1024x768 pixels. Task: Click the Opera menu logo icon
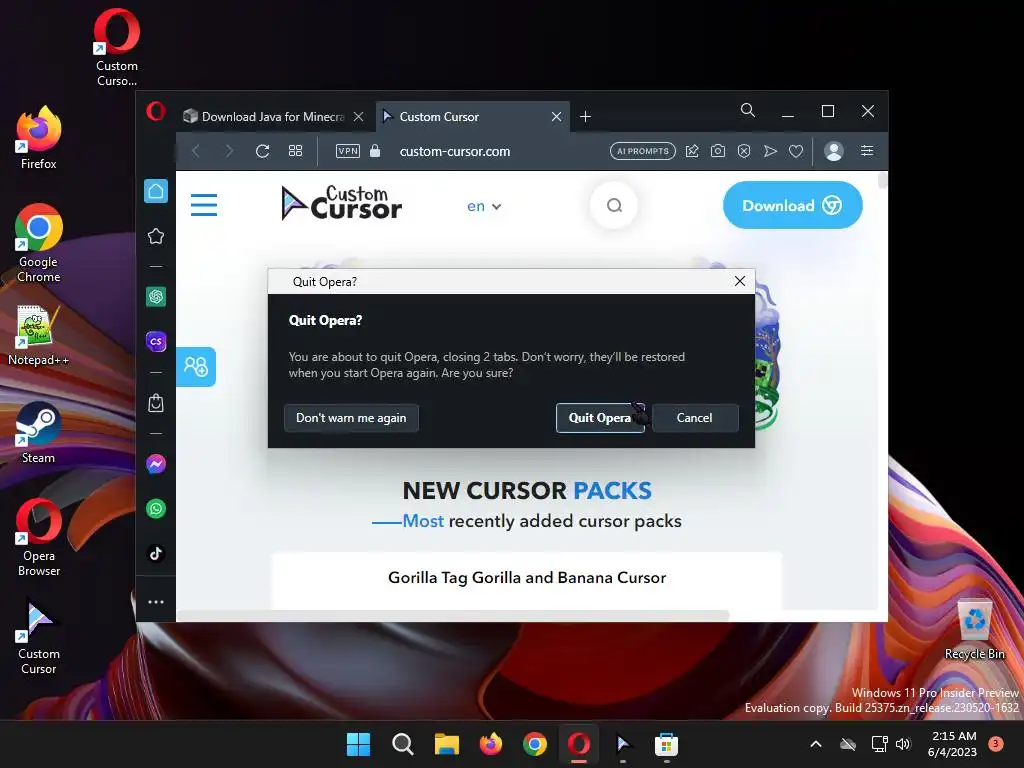coord(156,111)
